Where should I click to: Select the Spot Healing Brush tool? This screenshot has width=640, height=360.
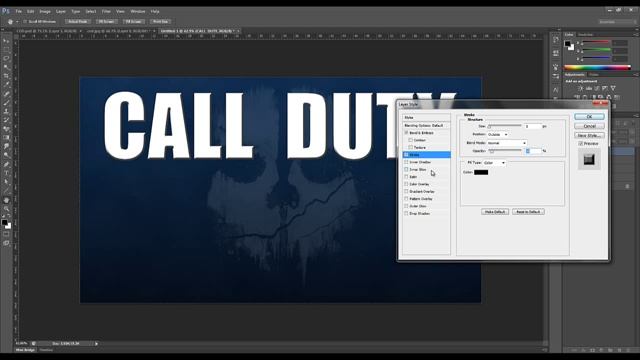6,93
